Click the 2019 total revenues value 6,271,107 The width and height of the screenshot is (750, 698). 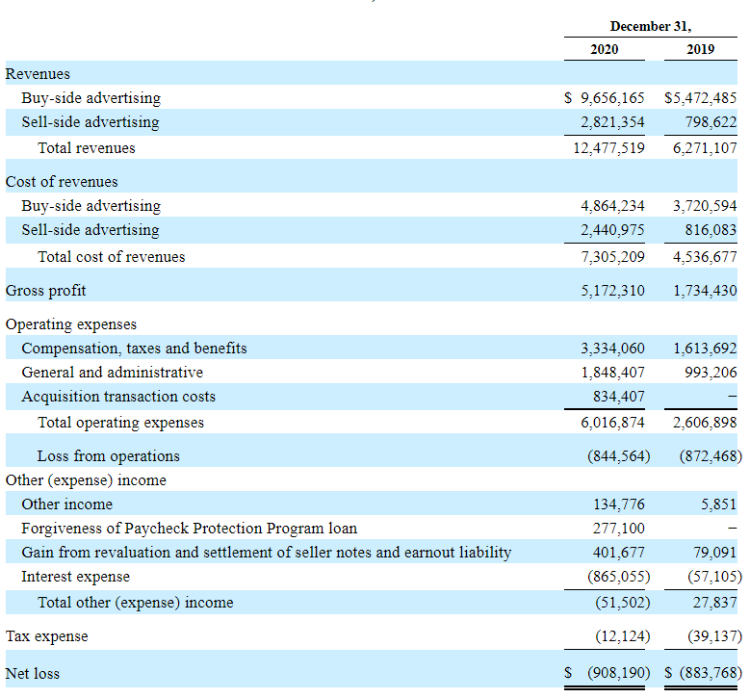click(705, 147)
